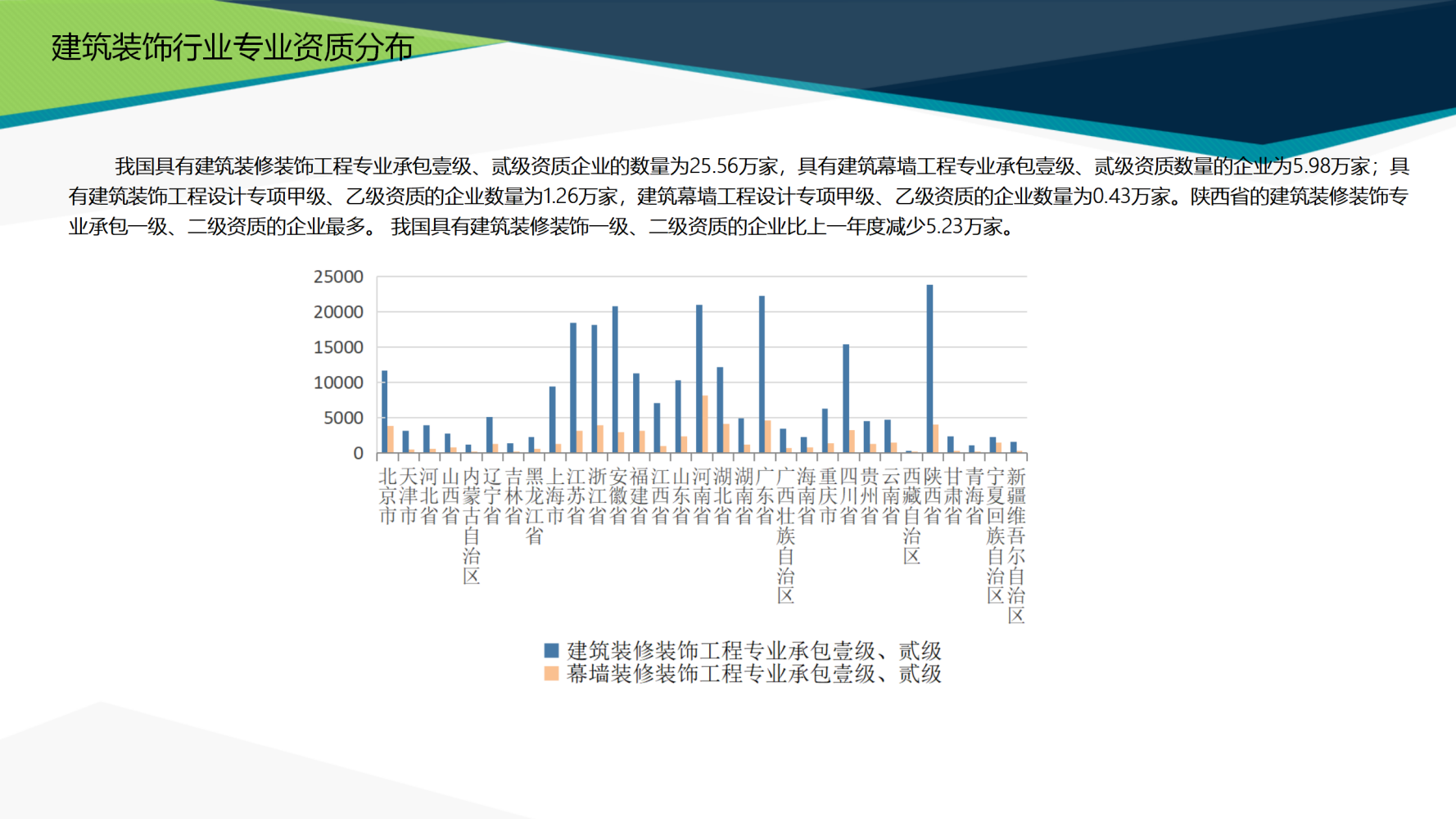Click the 新疆维吾尔自治区 axis label
1456x819 pixels.
pos(1016,545)
